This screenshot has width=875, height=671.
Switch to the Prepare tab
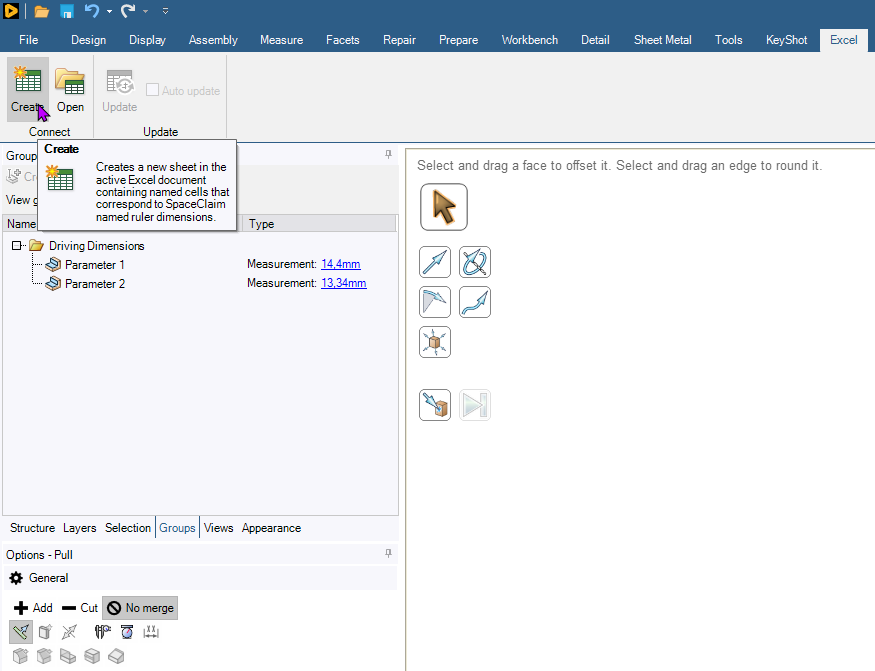point(458,40)
